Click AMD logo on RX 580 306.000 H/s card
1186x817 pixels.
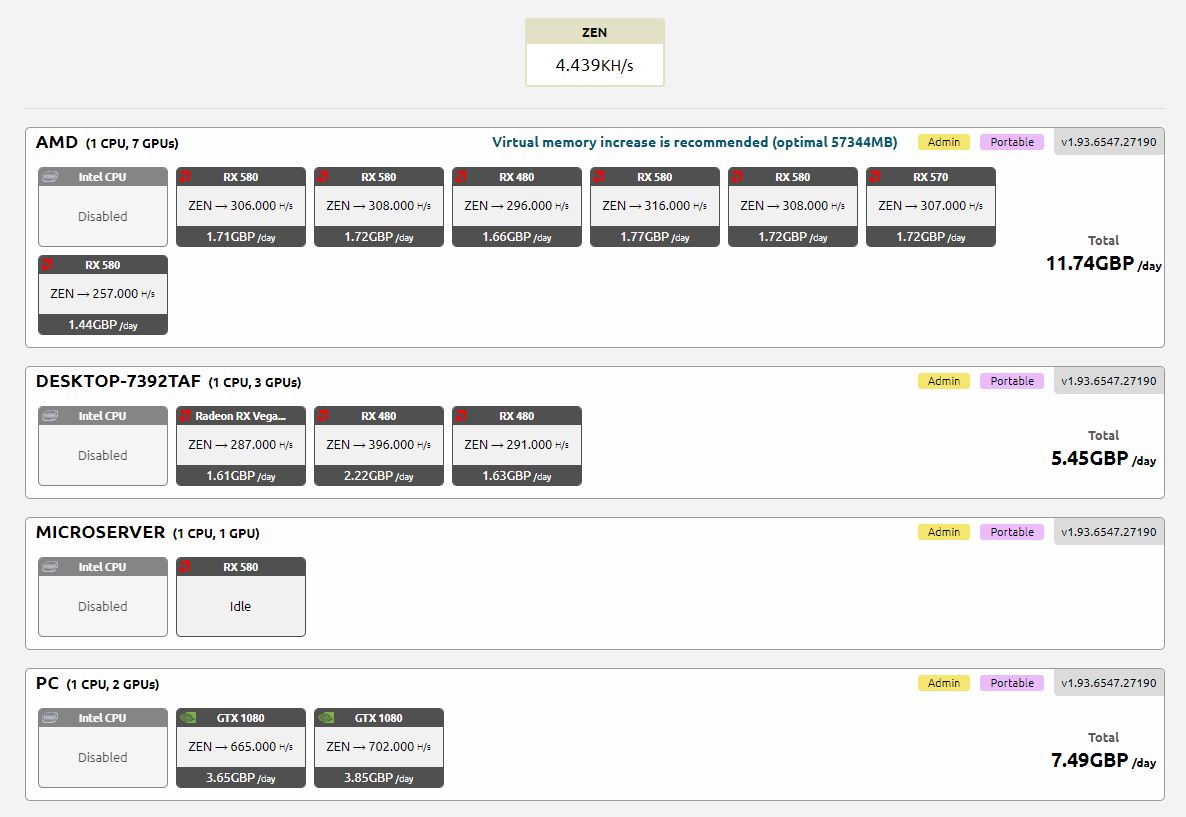185,176
